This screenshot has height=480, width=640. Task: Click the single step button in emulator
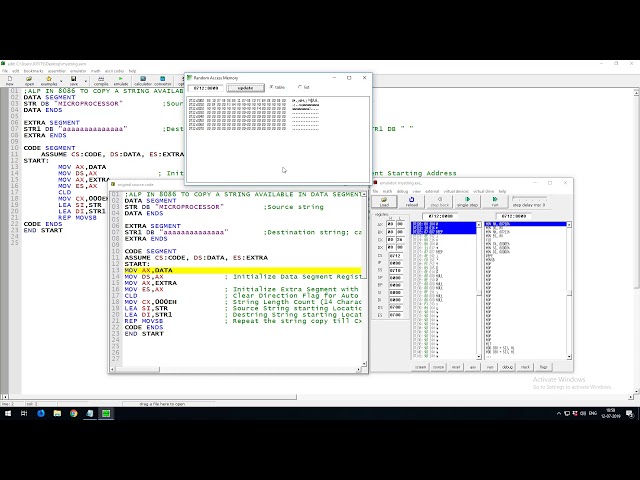coord(467,201)
